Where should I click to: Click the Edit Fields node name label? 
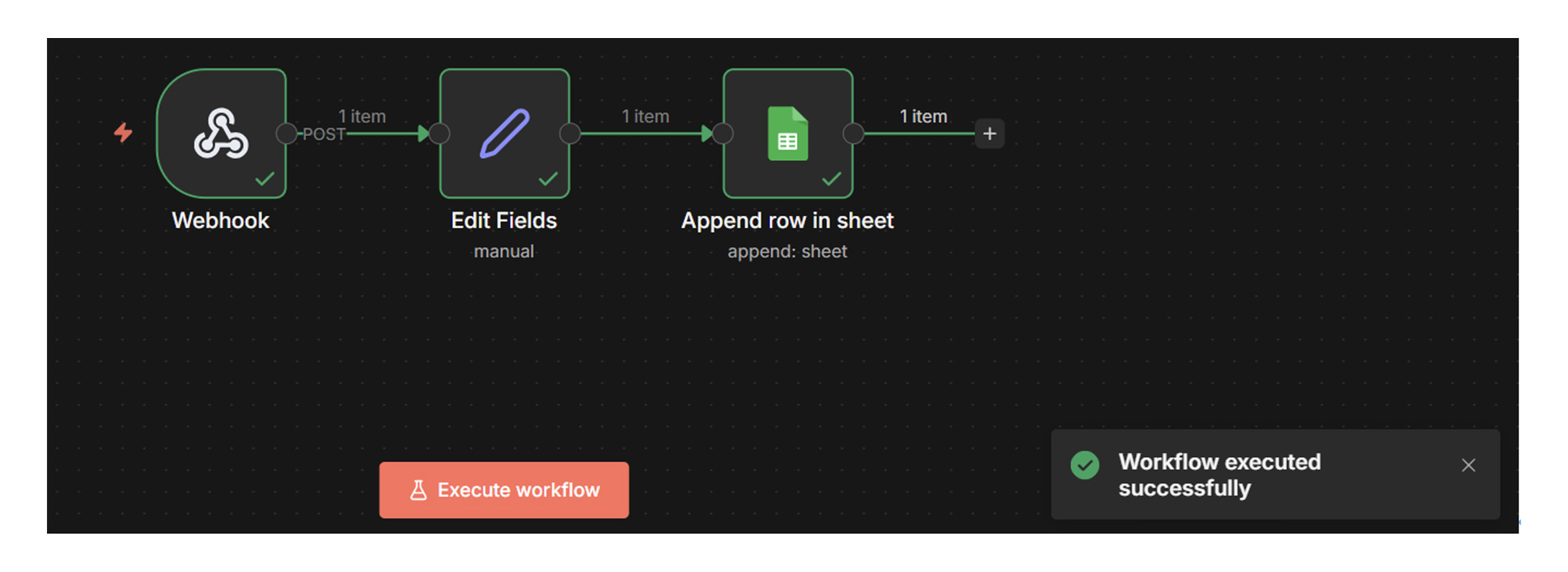click(504, 221)
